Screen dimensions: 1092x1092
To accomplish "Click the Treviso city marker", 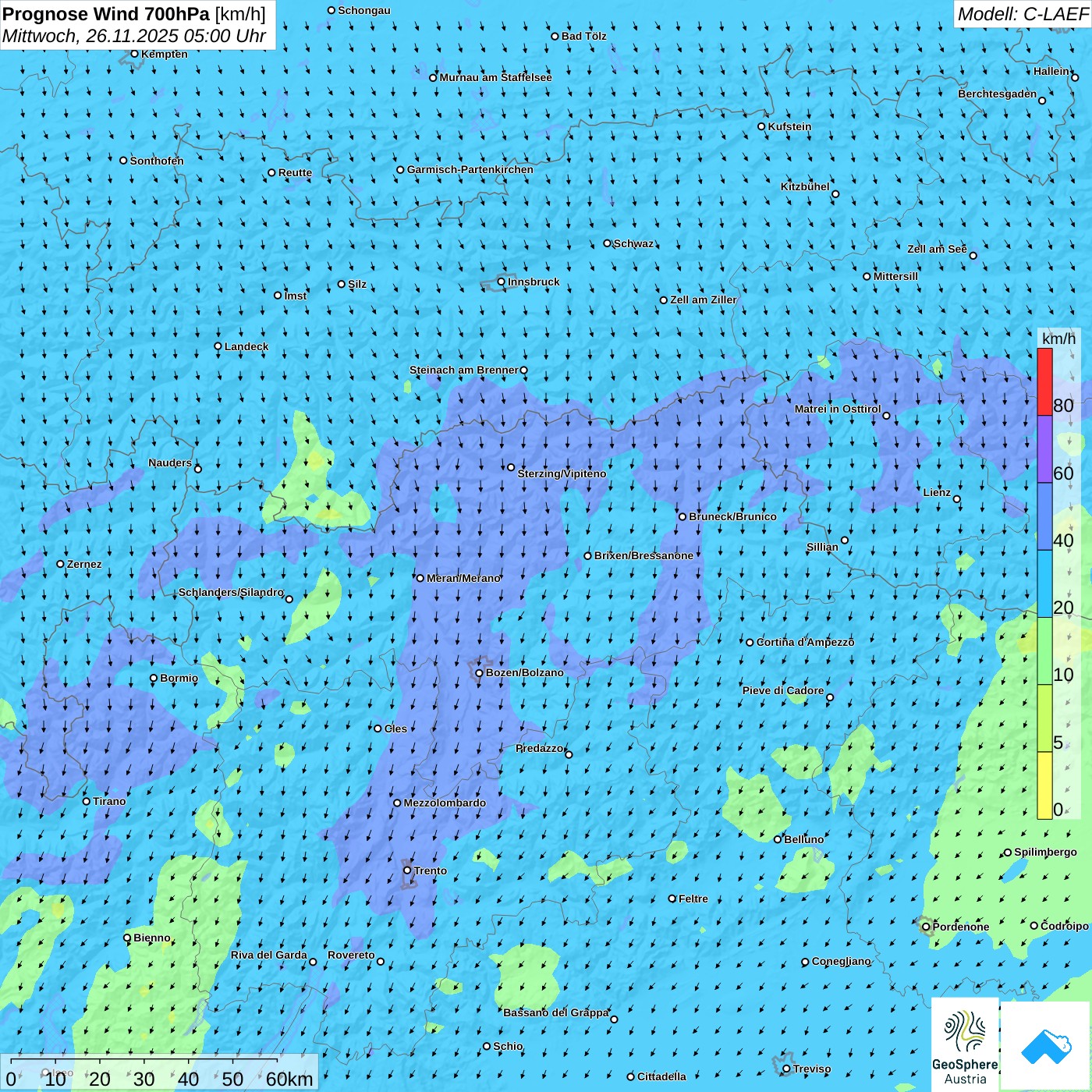I will pyautogui.click(x=786, y=1069).
